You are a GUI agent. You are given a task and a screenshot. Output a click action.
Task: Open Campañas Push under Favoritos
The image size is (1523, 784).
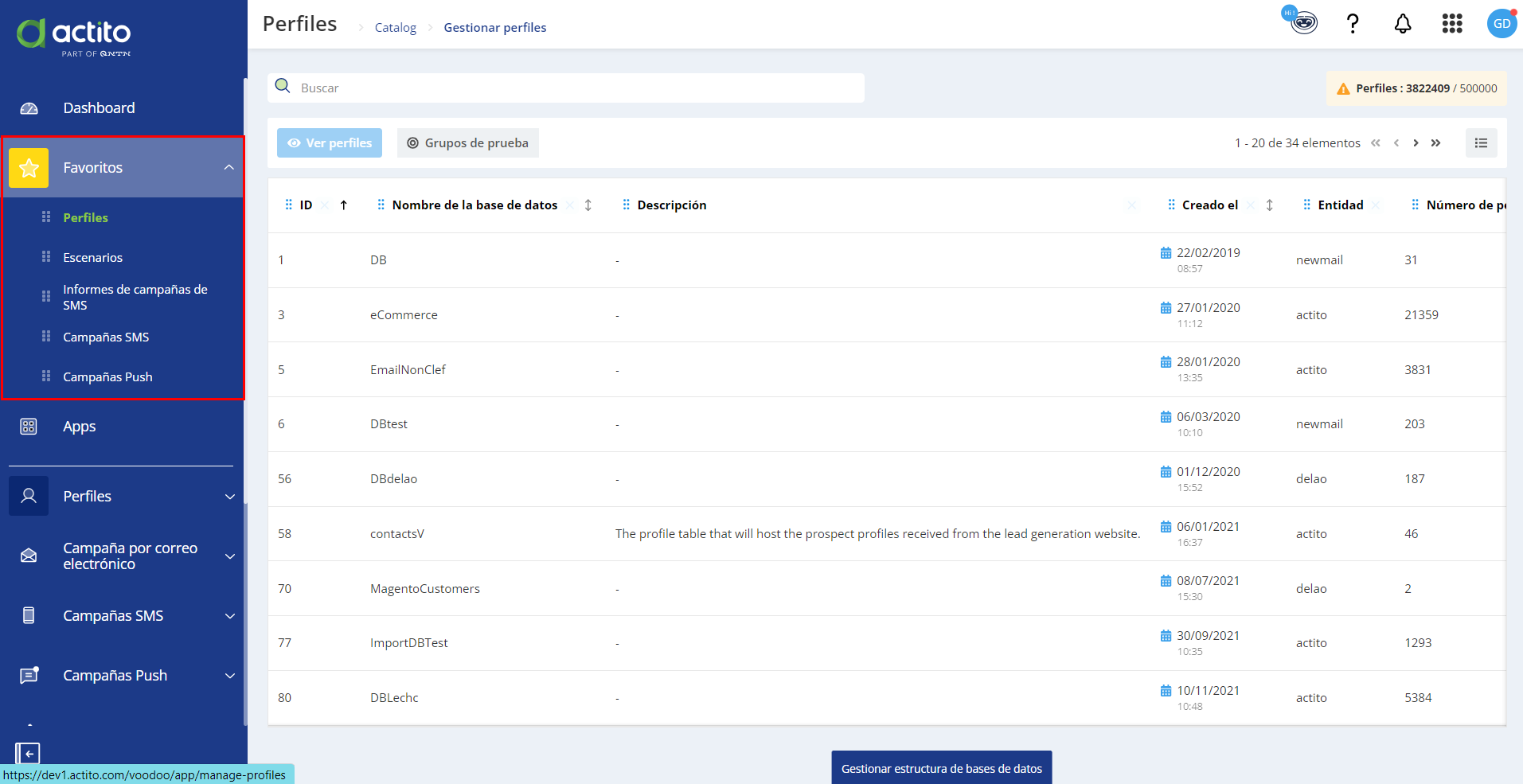click(107, 376)
